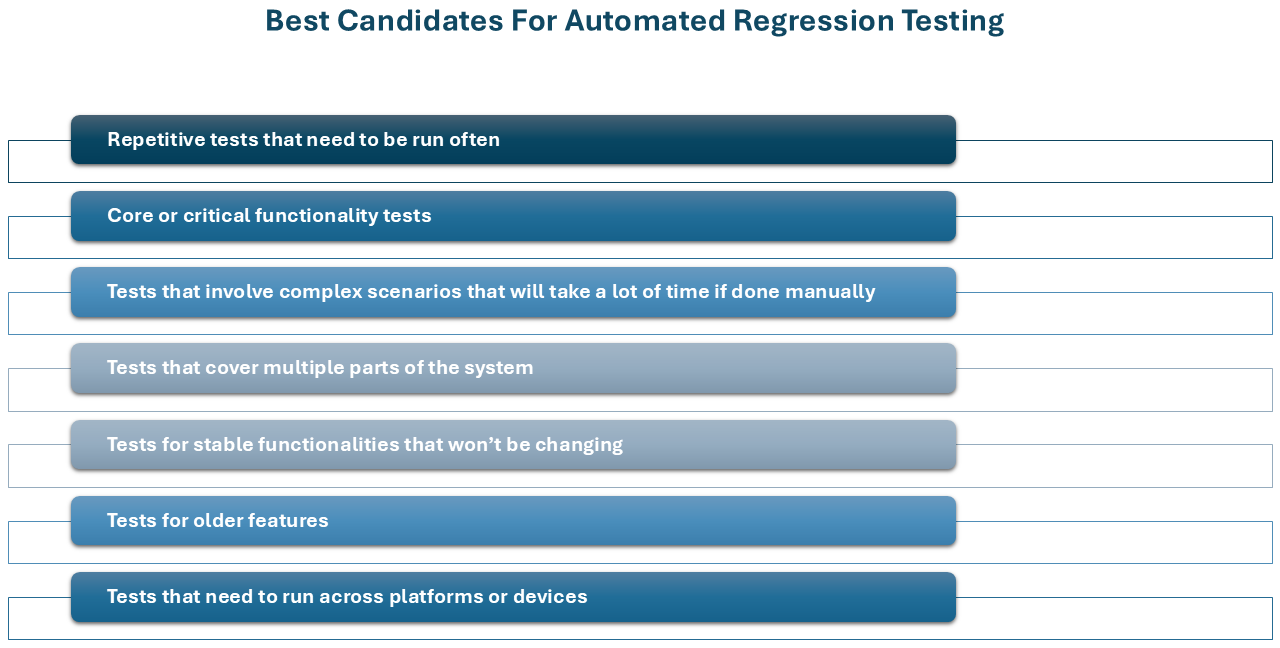Click the outlined box right of 'older features' bar
Viewport: 1280px width, 648px height.
[1114, 542]
